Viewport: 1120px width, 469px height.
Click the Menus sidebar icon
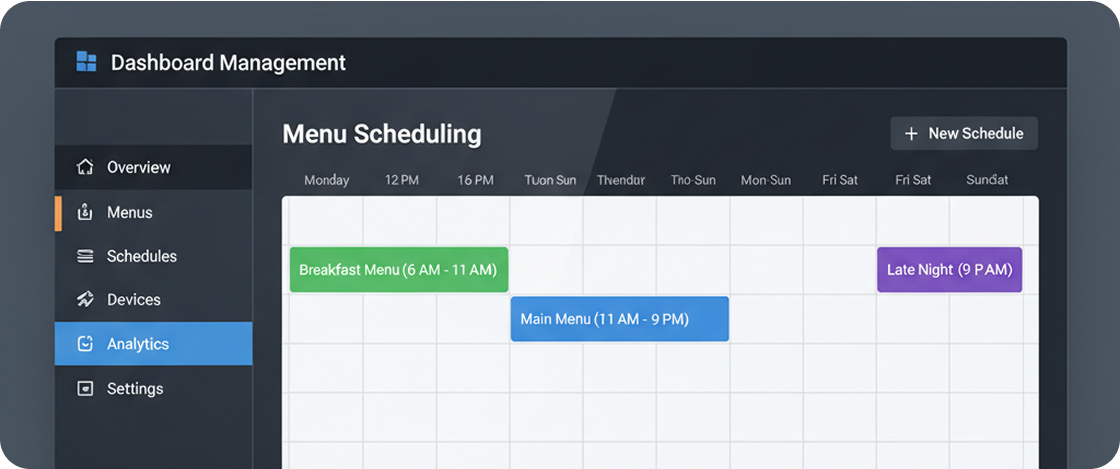point(85,212)
